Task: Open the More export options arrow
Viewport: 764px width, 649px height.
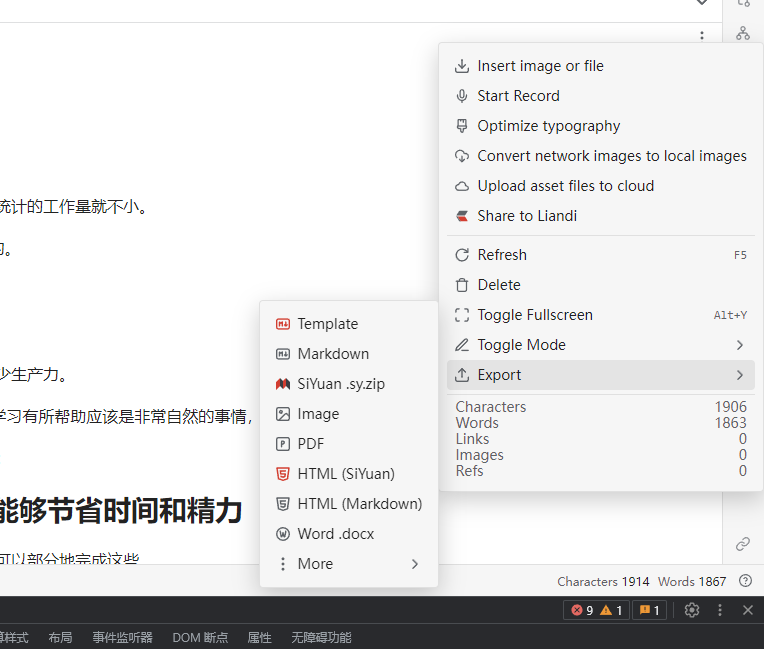Action: point(415,564)
